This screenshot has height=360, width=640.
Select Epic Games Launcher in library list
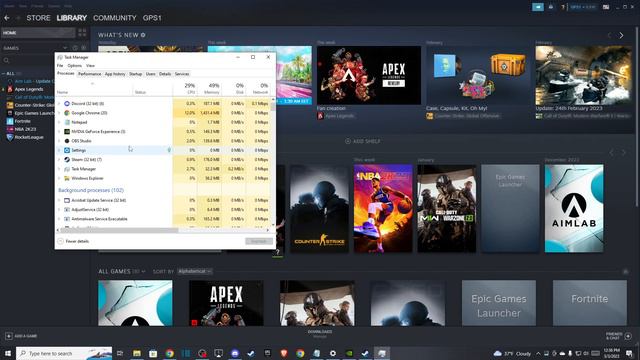[x=34, y=113]
